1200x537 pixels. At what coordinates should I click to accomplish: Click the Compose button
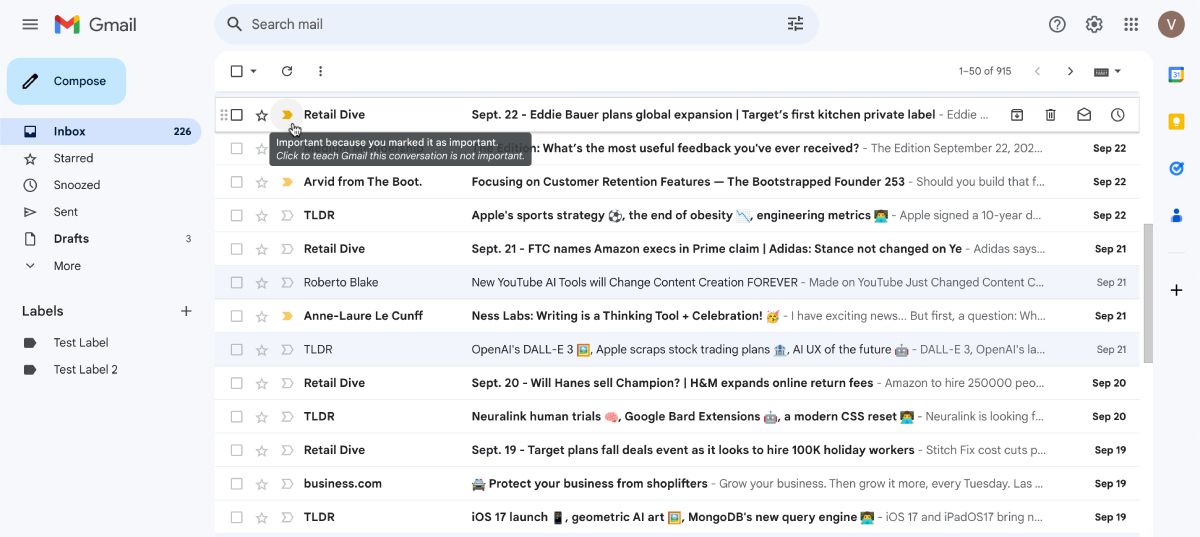click(67, 81)
